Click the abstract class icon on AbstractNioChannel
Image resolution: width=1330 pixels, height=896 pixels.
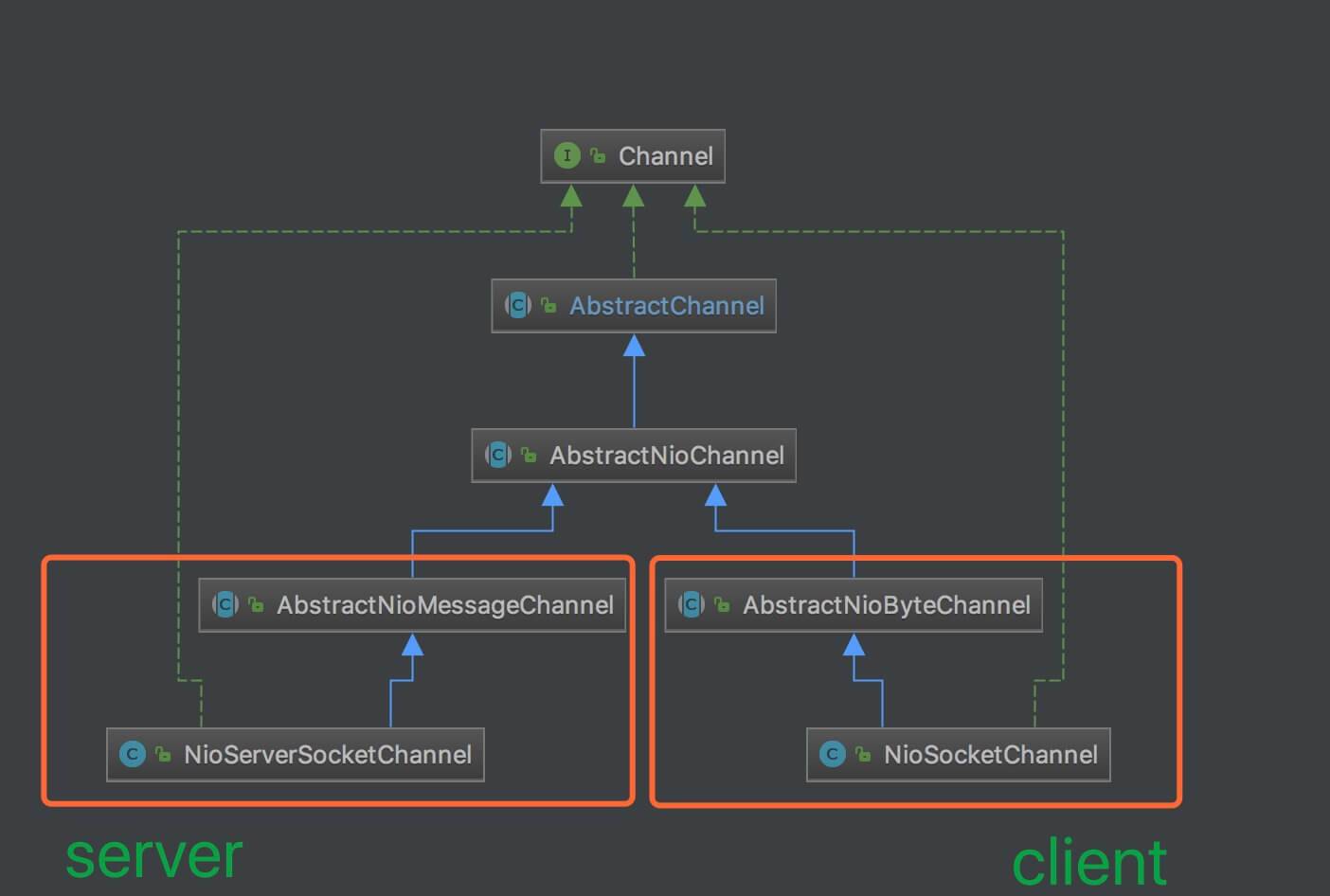pyautogui.click(x=498, y=455)
